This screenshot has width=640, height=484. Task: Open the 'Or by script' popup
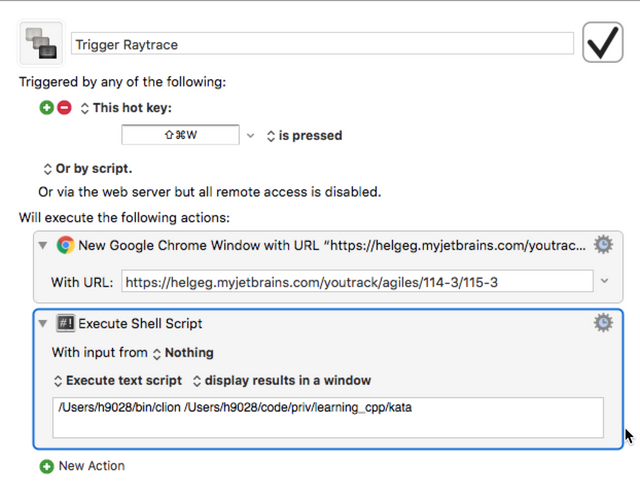[88, 169]
